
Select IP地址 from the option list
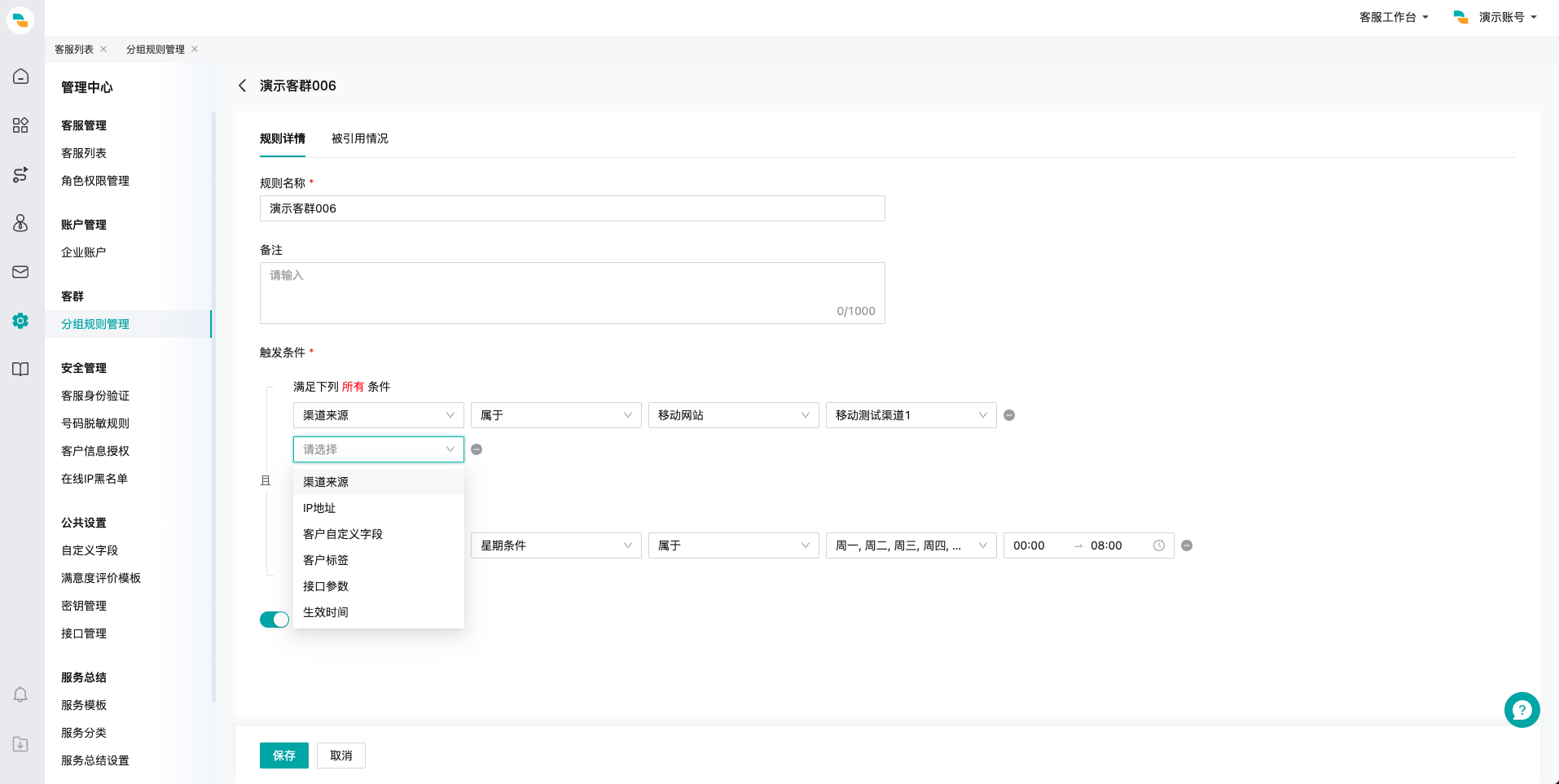(379, 508)
